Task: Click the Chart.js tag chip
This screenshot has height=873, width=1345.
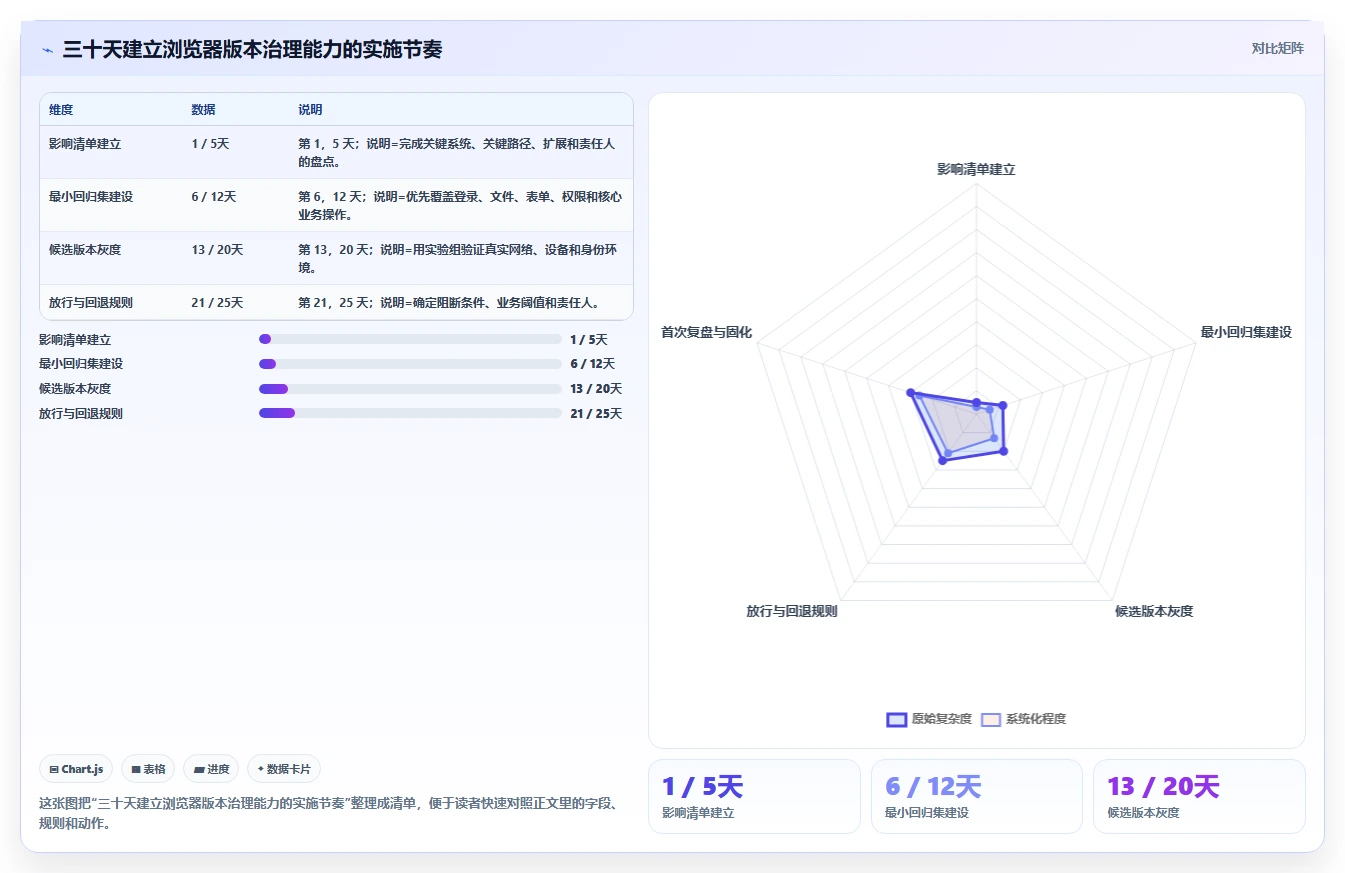Action: [77, 769]
